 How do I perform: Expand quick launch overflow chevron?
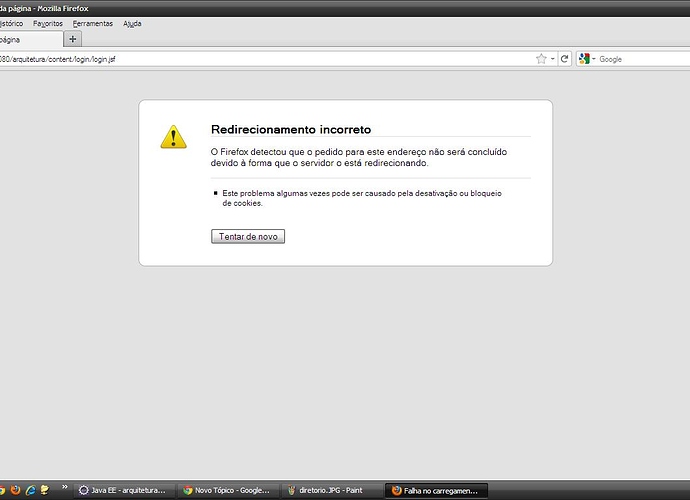(x=65, y=487)
